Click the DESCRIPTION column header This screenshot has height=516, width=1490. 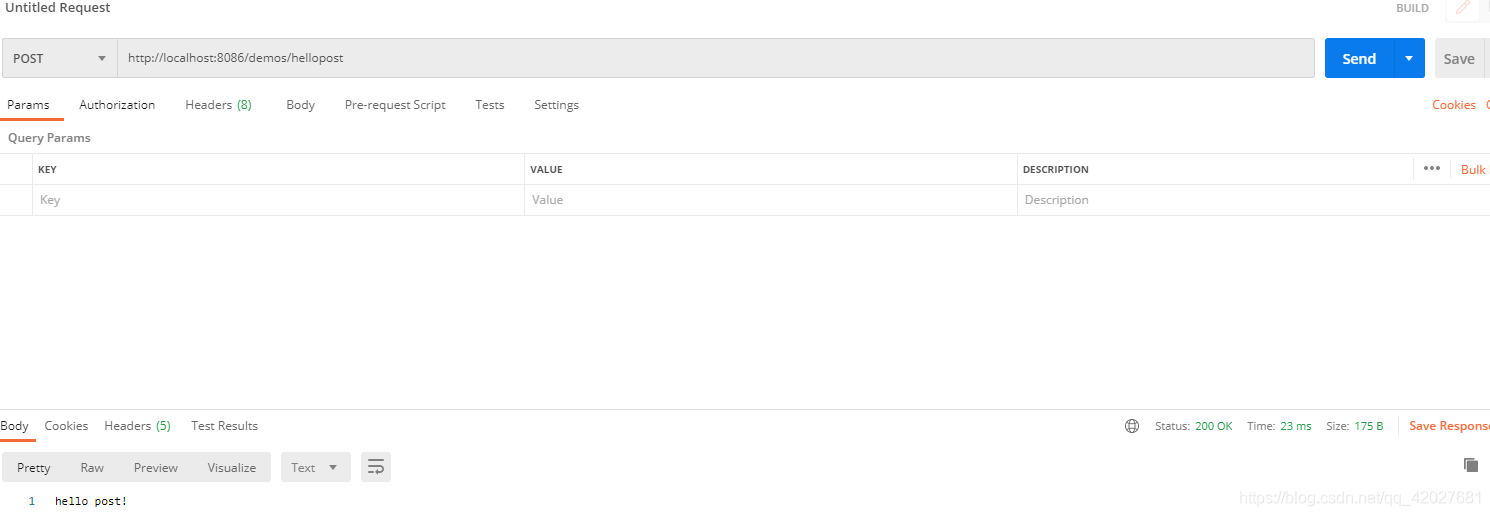(x=1055, y=170)
